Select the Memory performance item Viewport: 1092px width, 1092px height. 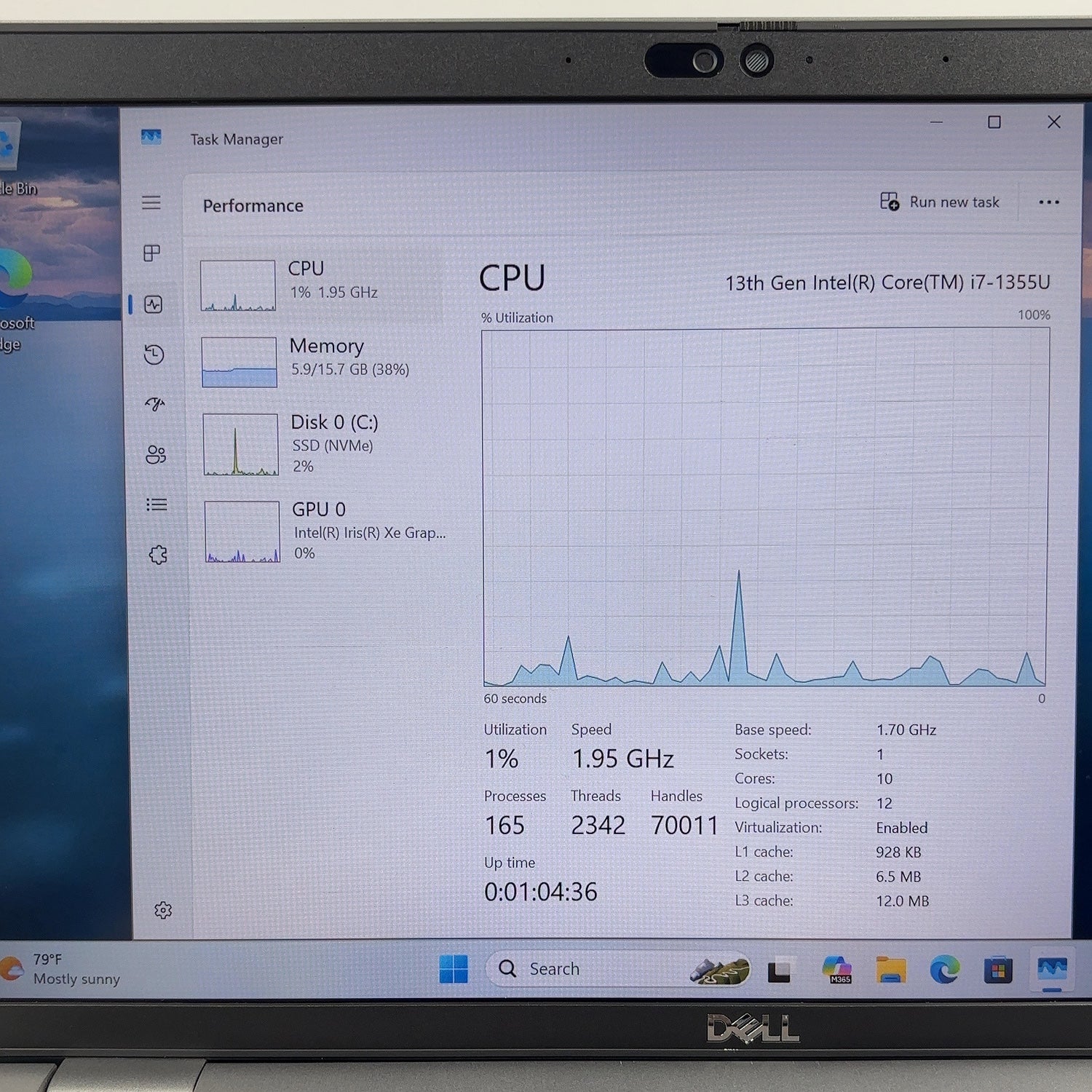tap(320, 361)
